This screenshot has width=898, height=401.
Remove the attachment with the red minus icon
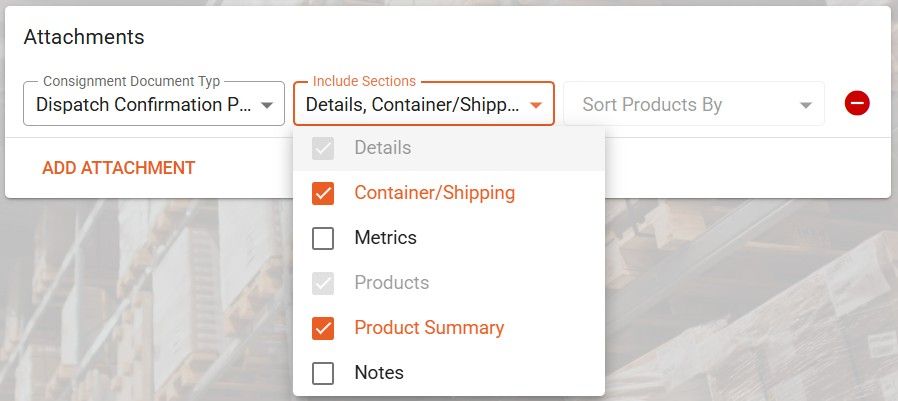pyautogui.click(x=857, y=103)
